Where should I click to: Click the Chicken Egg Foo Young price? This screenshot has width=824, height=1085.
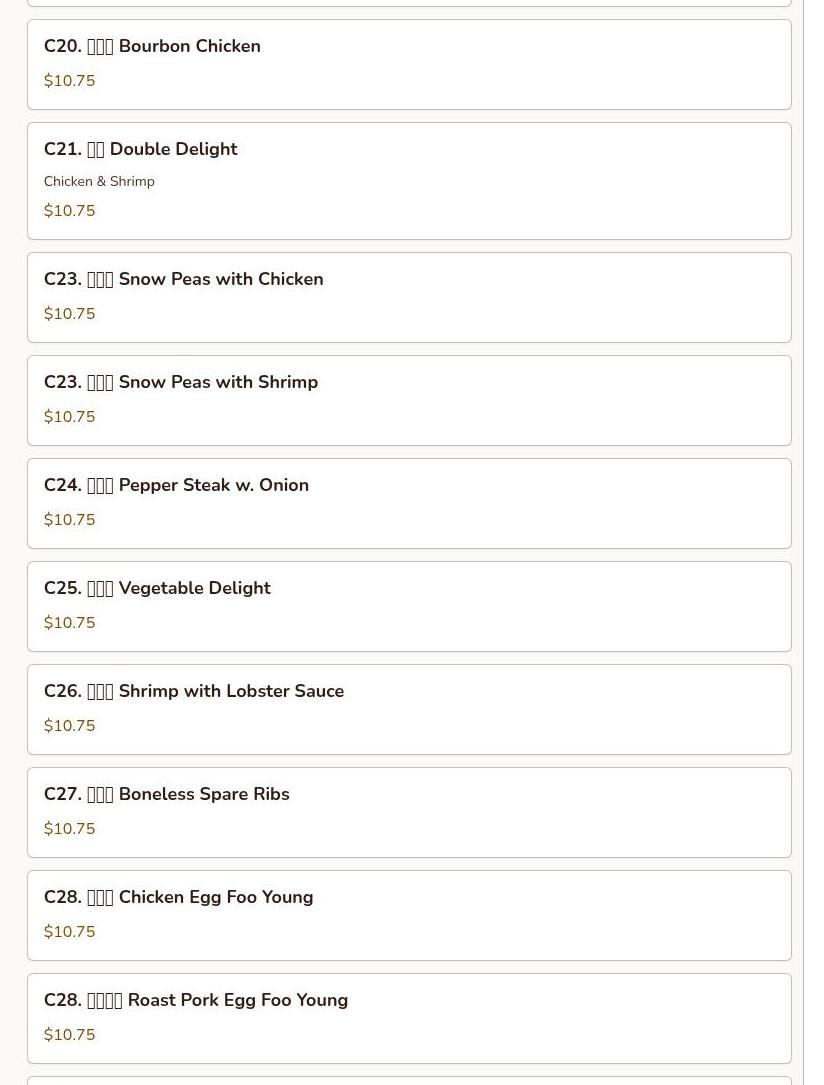(69, 931)
